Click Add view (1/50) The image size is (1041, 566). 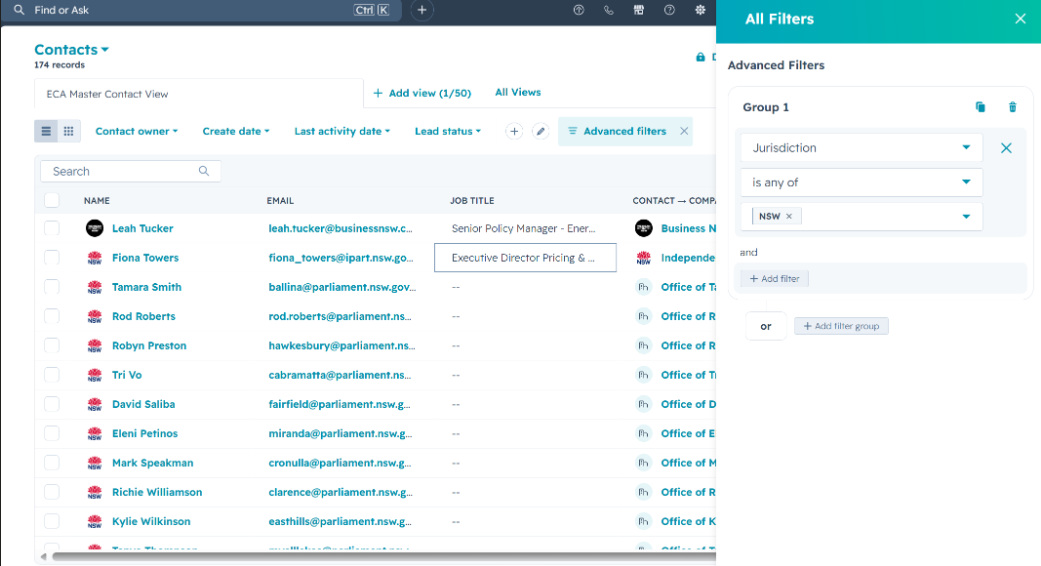point(422,93)
